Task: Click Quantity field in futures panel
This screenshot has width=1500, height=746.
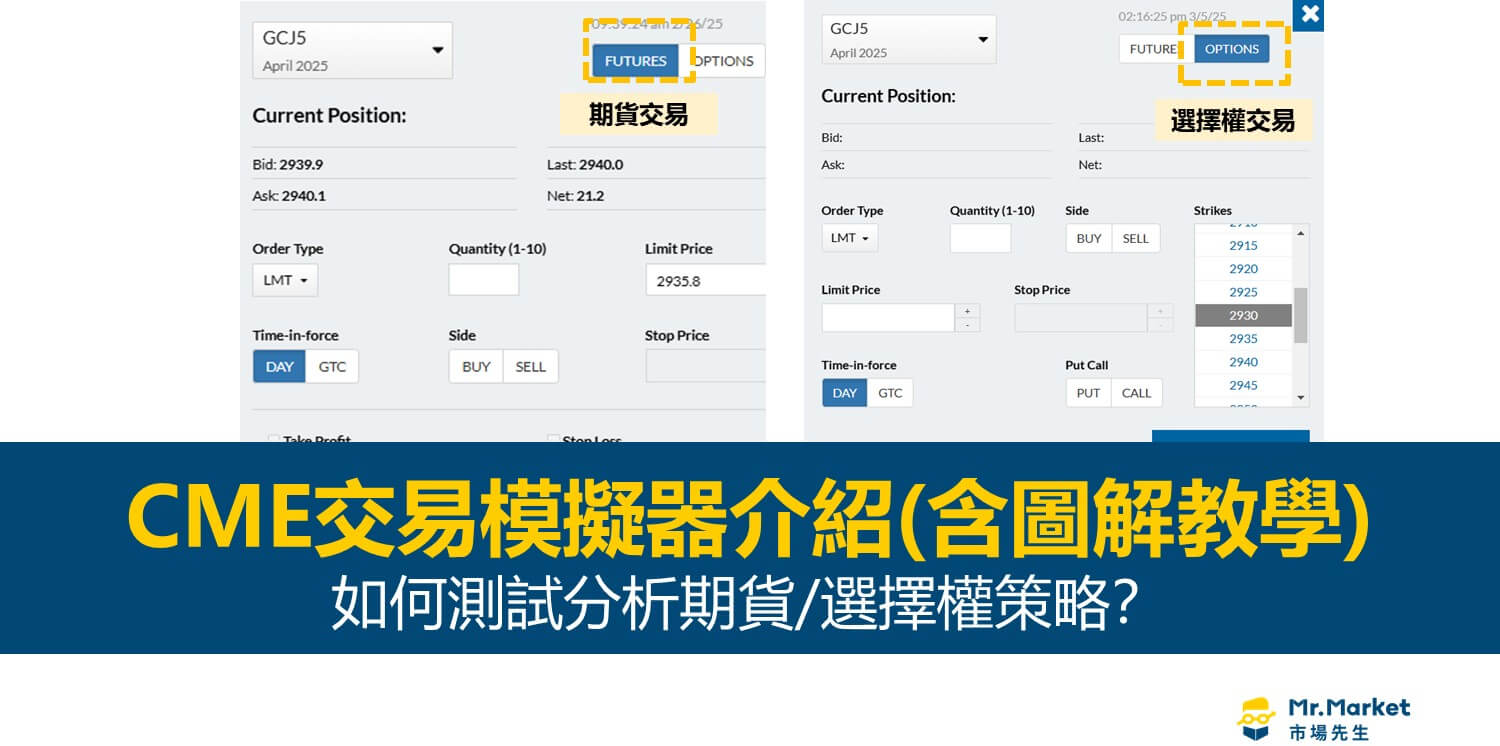Action: pyautogui.click(x=484, y=280)
